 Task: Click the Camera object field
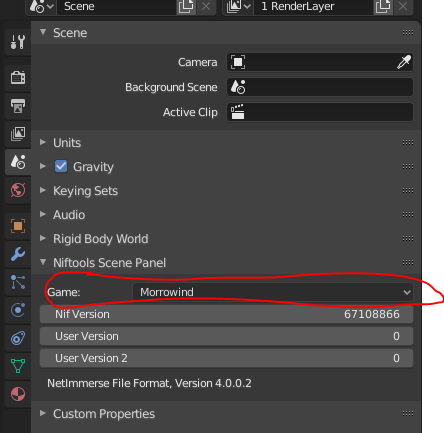point(320,62)
